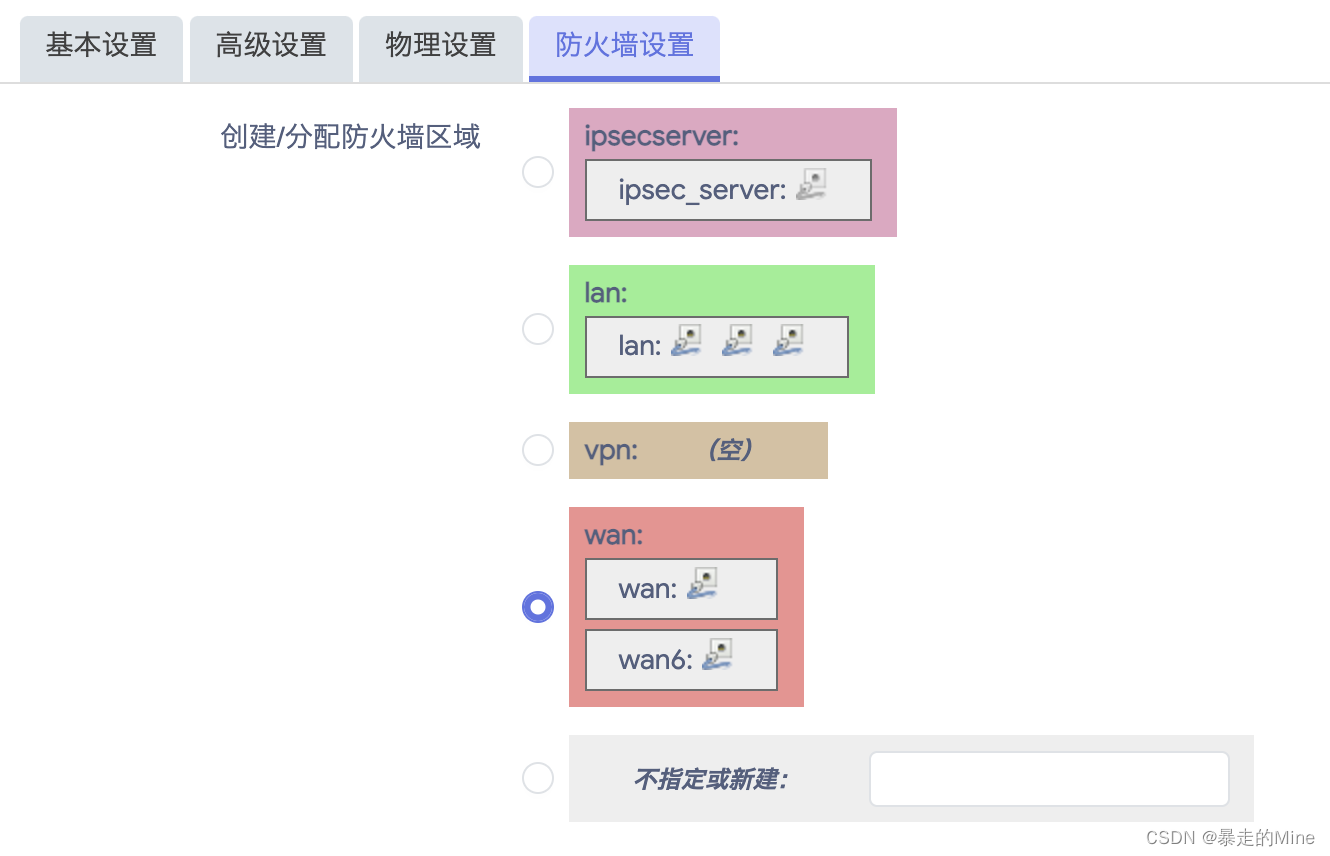Viewport: 1330px width, 856px height.
Task: Click the new zone name input field
Action: click(x=1049, y=779)
